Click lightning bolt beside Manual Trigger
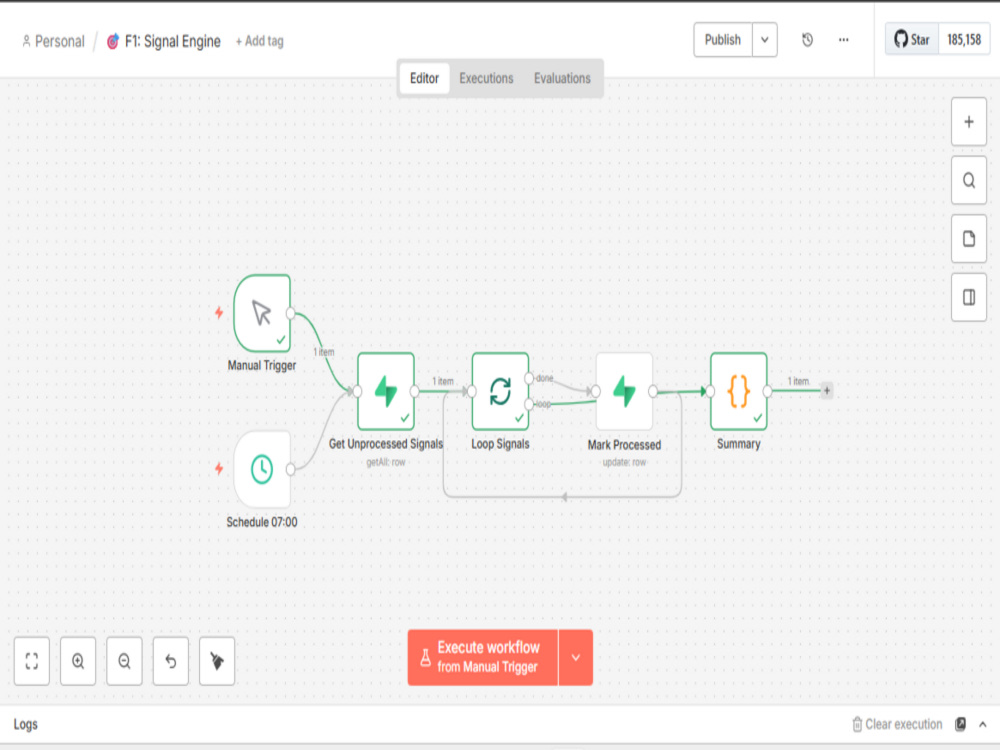 [219, 312]
